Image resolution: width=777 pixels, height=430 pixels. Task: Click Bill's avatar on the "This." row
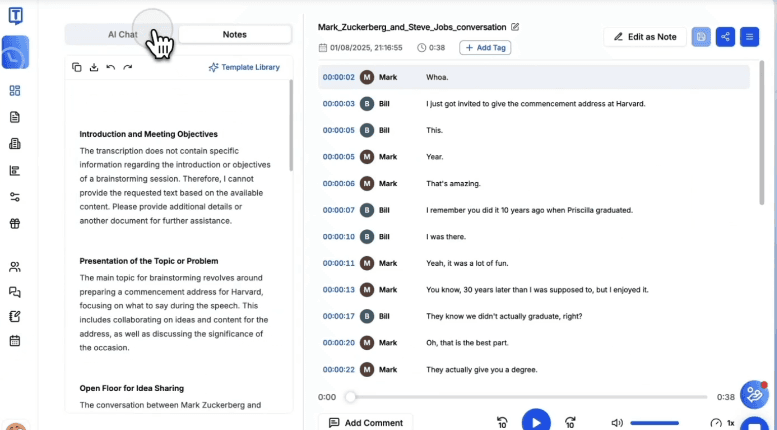(x=367, y=130)
